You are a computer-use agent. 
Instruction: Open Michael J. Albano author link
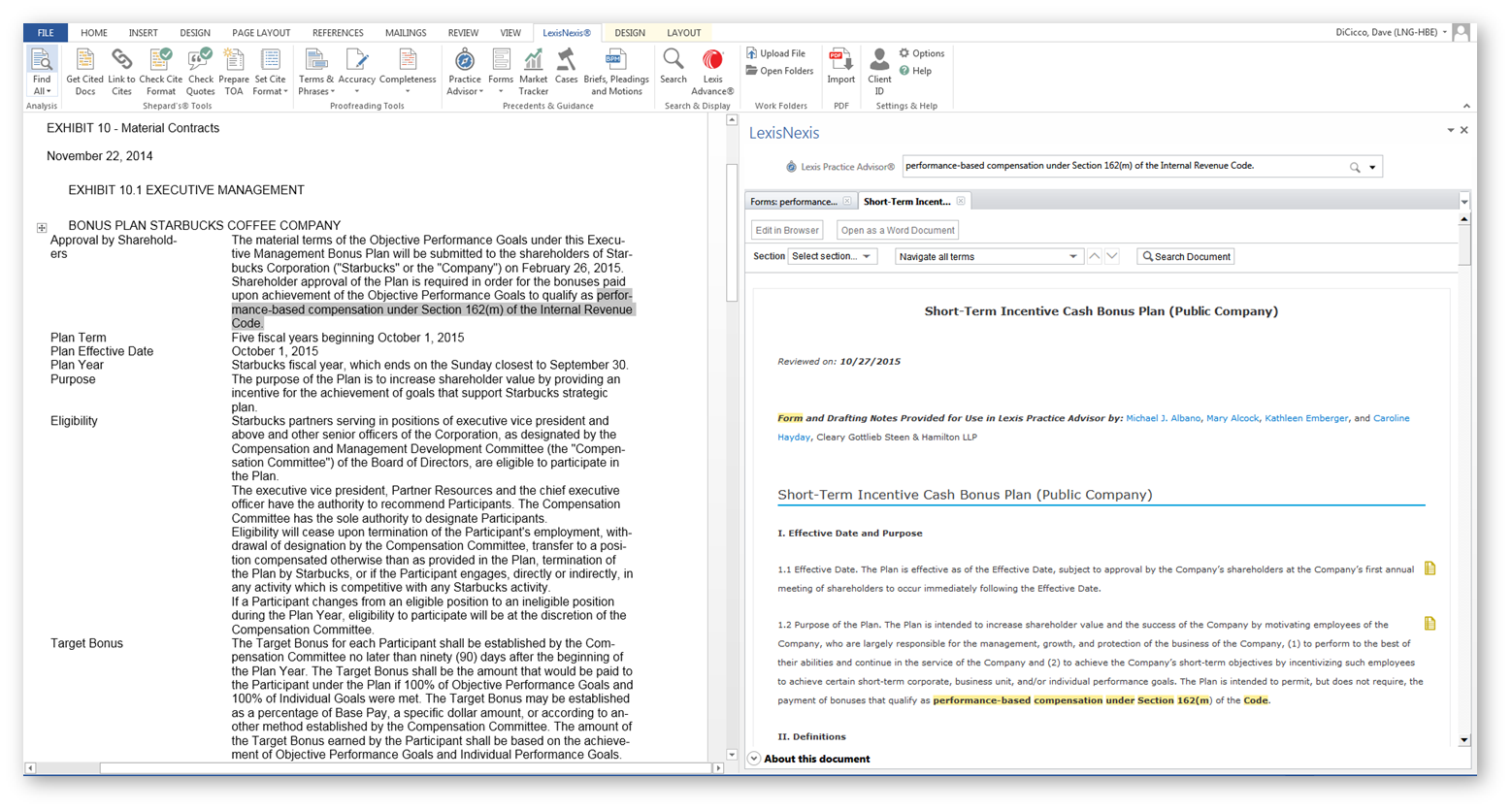(1164, 418)
